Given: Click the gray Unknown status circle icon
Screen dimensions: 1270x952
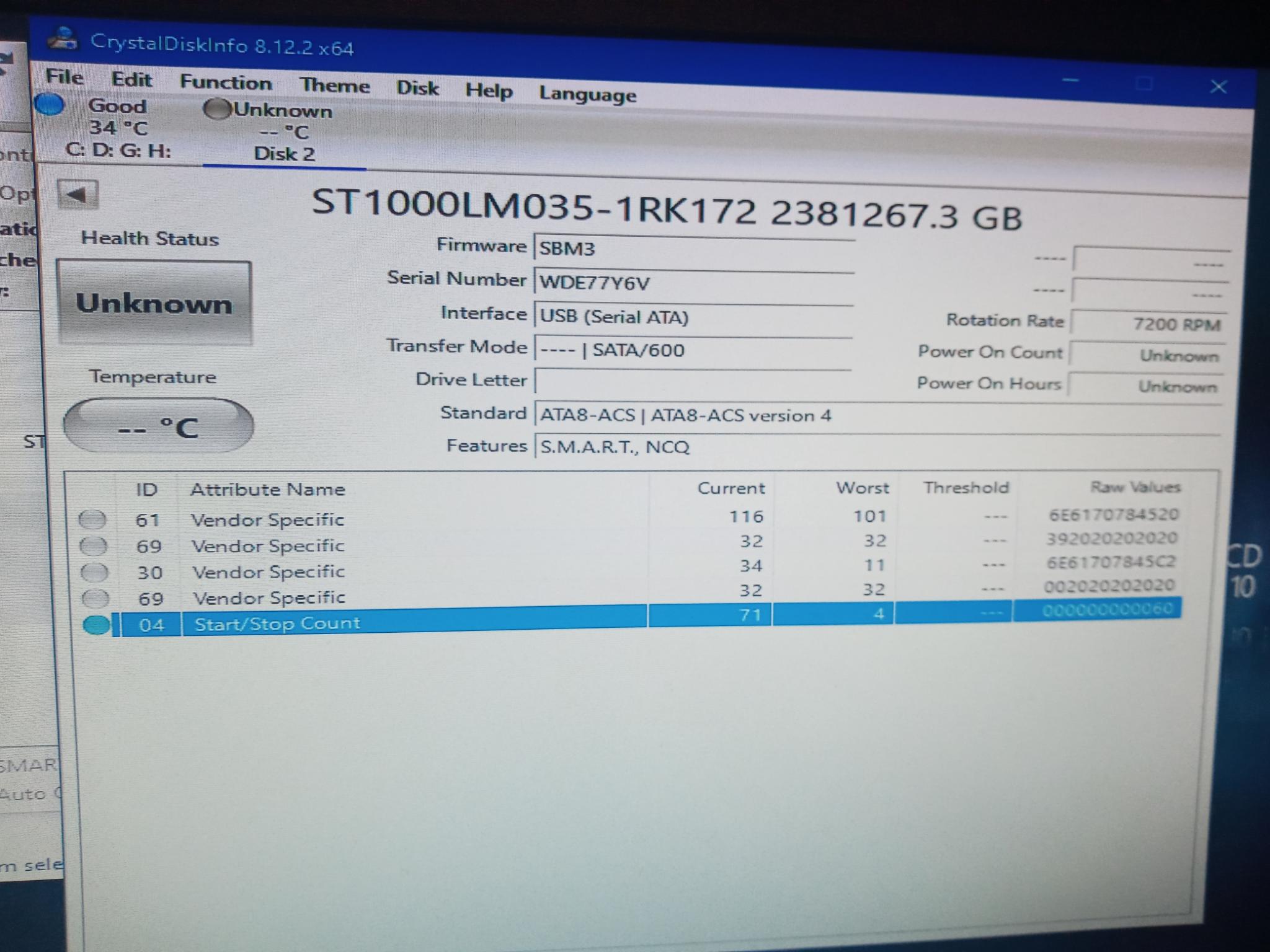Looking at the screenshot, I should 218,109.
